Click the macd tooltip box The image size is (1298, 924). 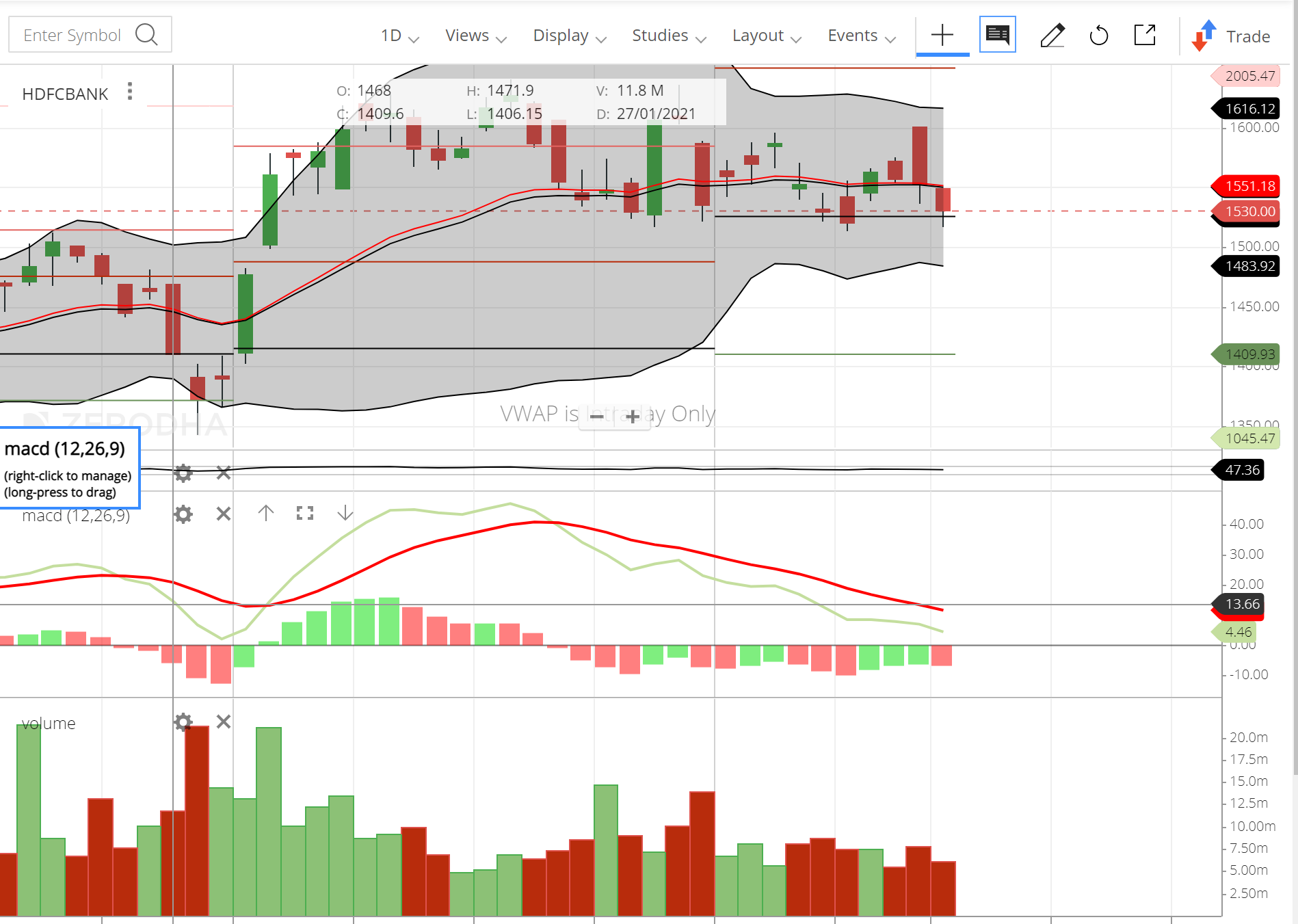coord(70,468)
